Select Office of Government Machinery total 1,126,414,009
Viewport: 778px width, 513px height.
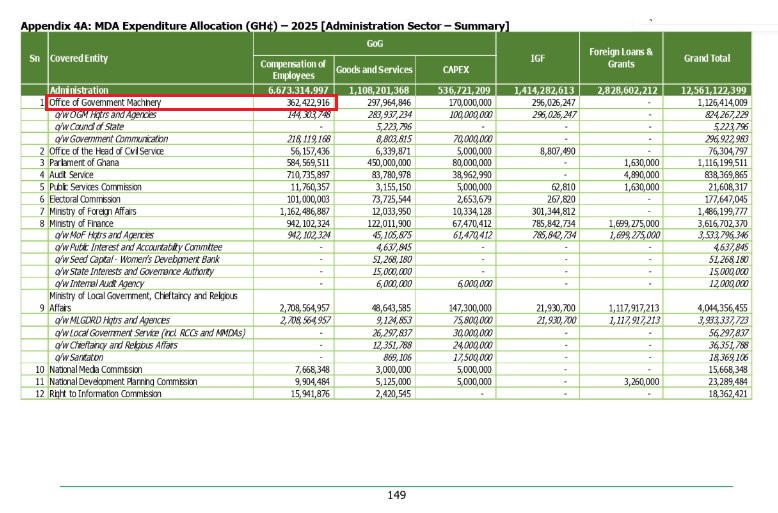click(722, 103)
